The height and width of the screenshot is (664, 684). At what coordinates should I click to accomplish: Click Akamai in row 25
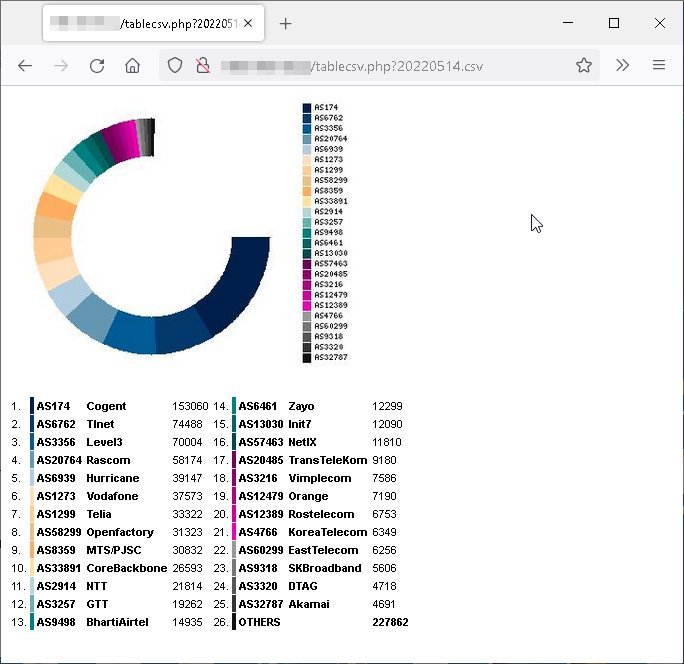coord(309,604)
